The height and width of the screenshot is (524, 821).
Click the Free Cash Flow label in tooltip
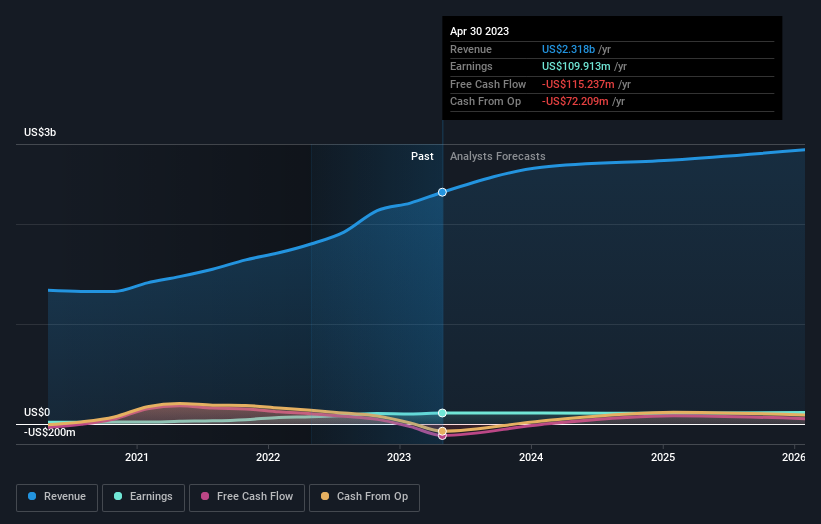[x=488, y=84]
